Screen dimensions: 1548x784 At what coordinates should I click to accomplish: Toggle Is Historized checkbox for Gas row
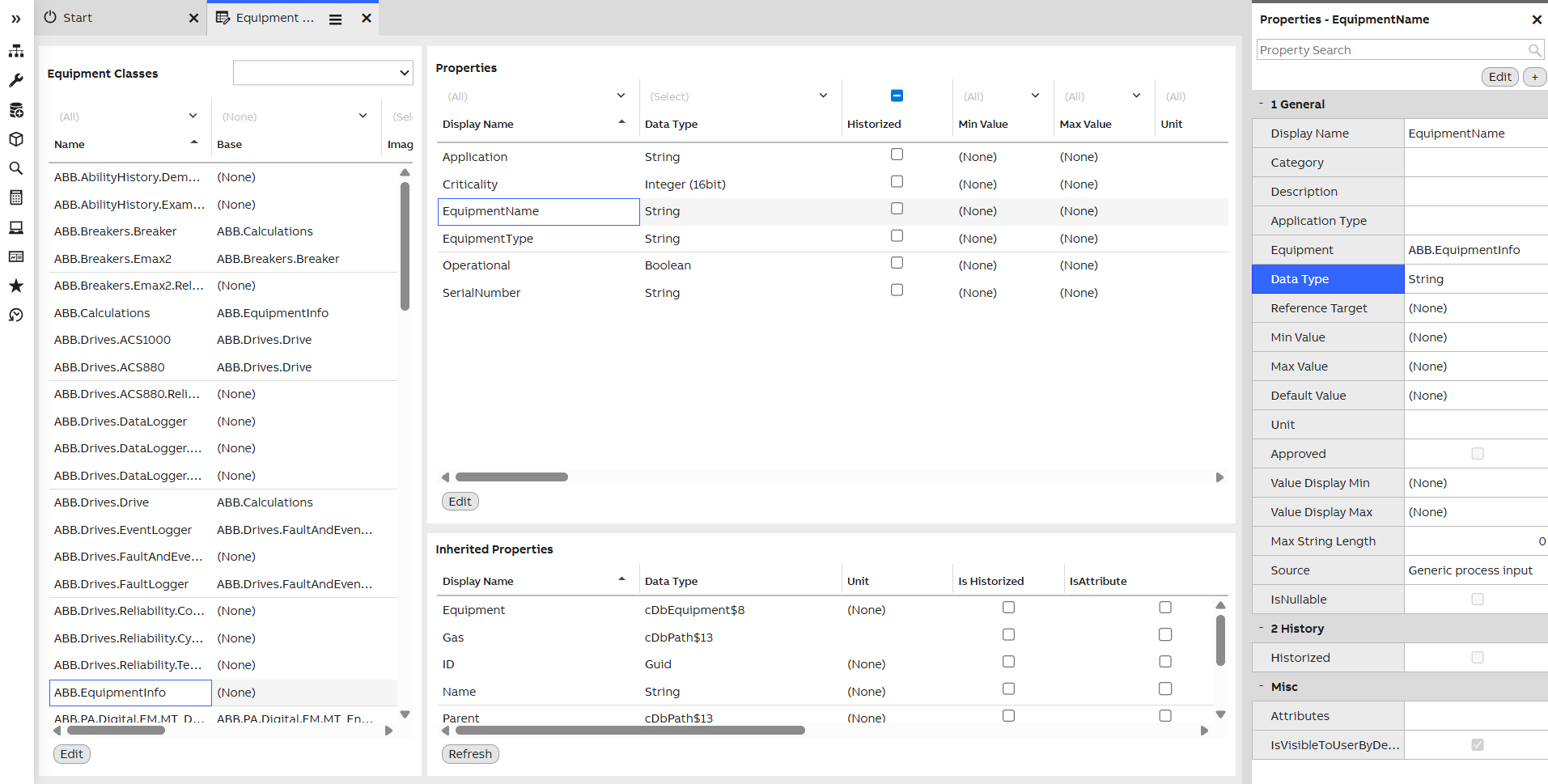point(1008,635)
